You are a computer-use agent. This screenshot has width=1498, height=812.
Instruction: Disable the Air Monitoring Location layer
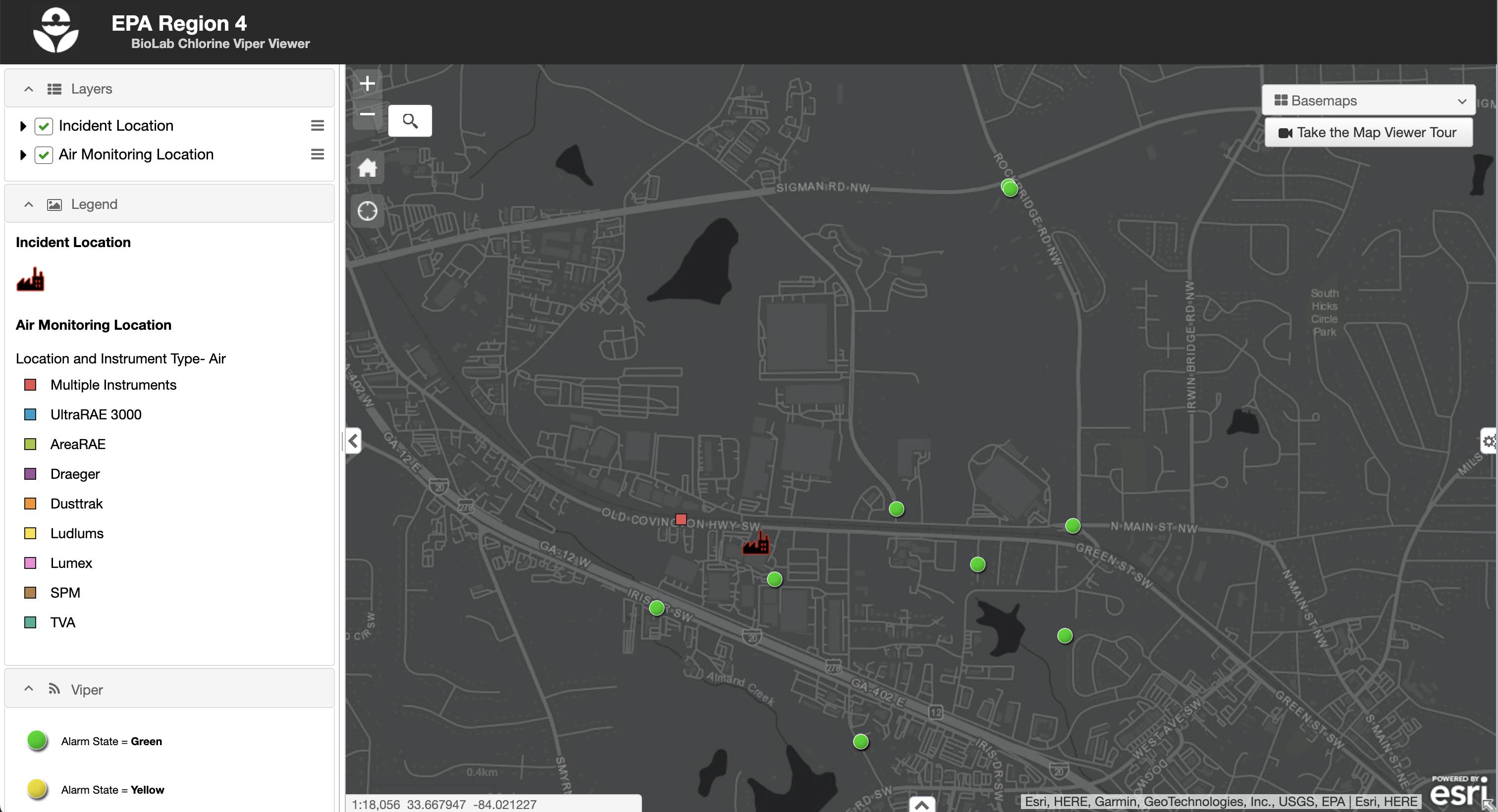click(44, 154)
